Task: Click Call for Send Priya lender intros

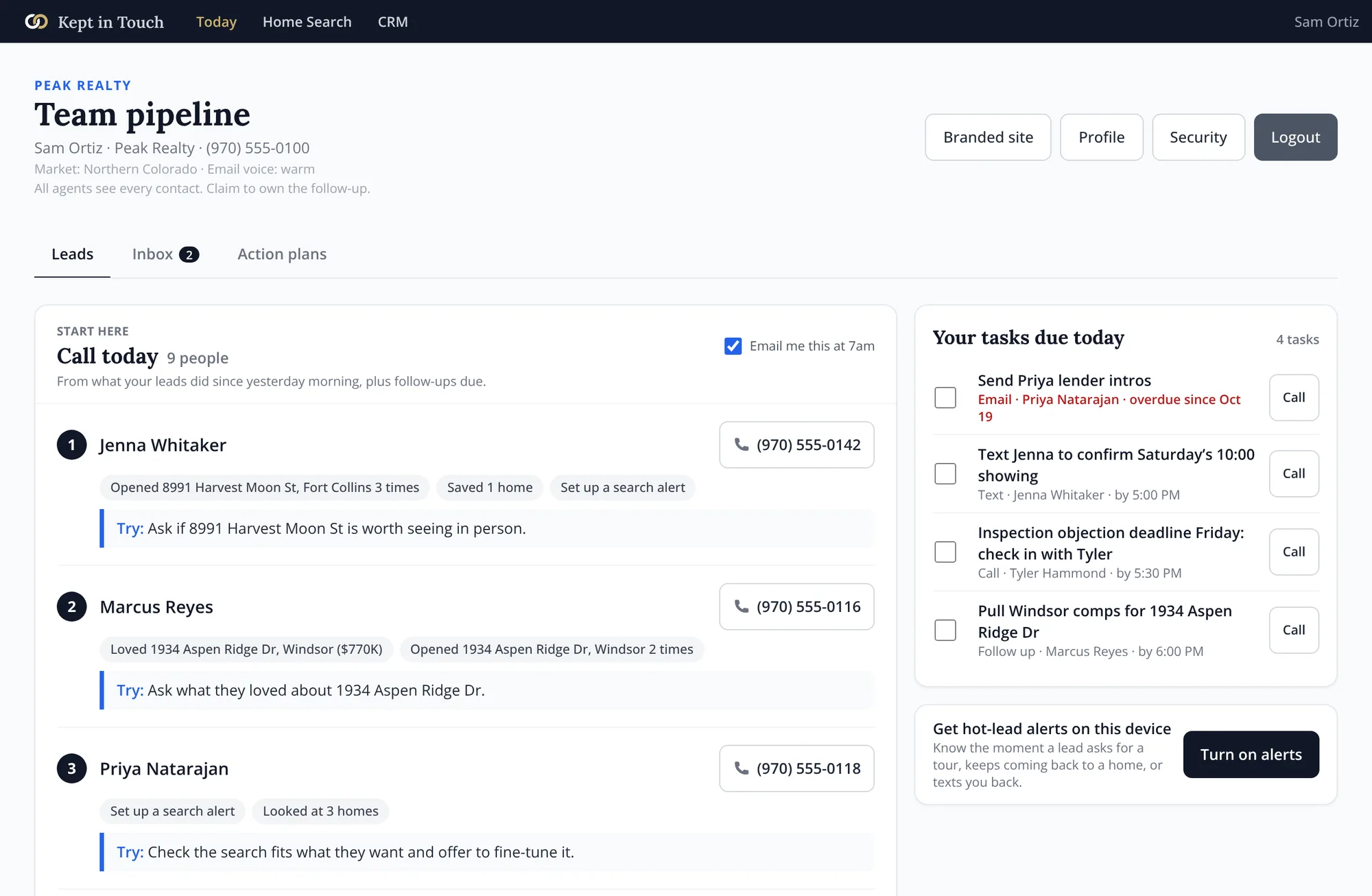Action: pyautogui.click(x=1294, y=397)
